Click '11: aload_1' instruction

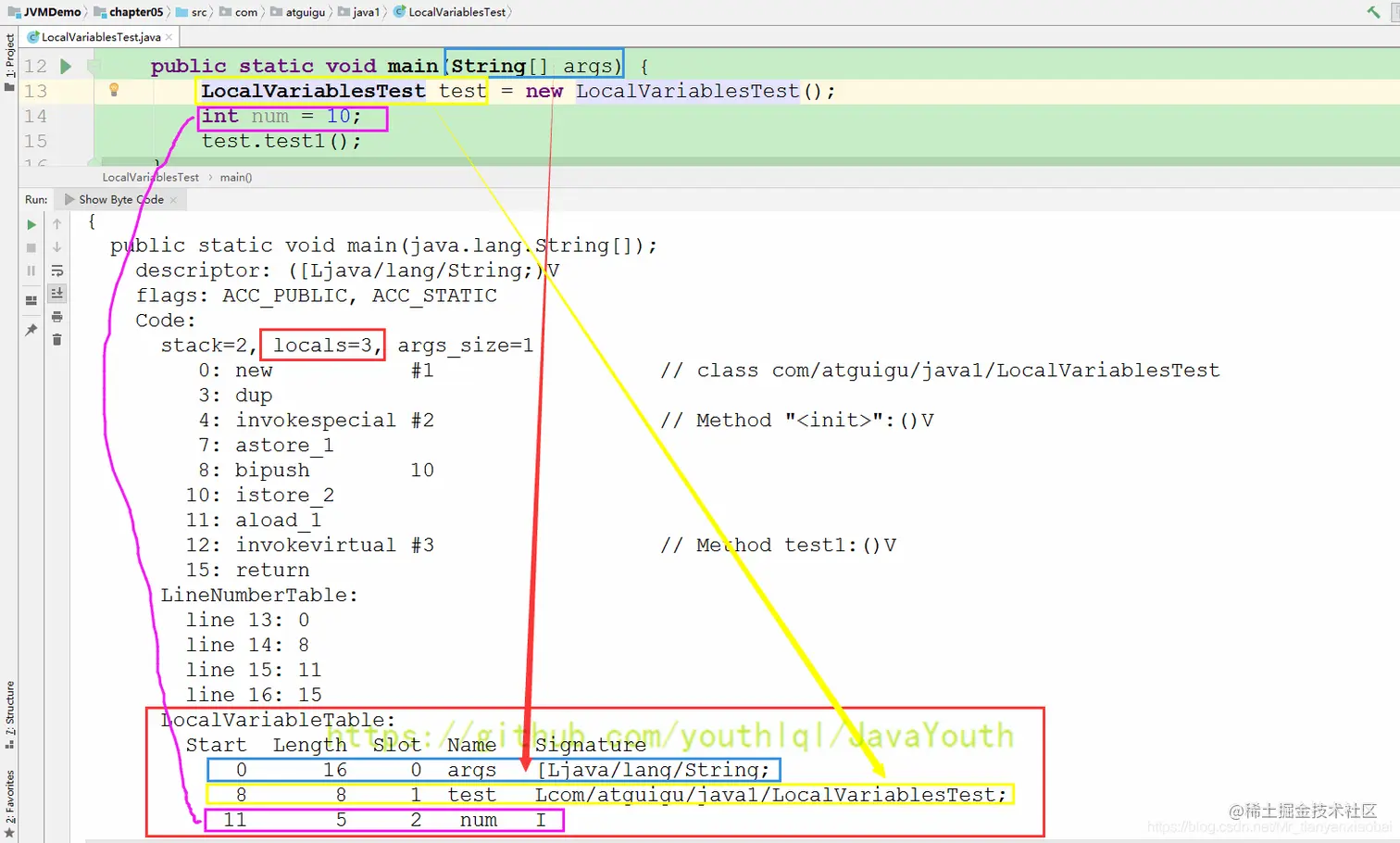click(254, 521)
